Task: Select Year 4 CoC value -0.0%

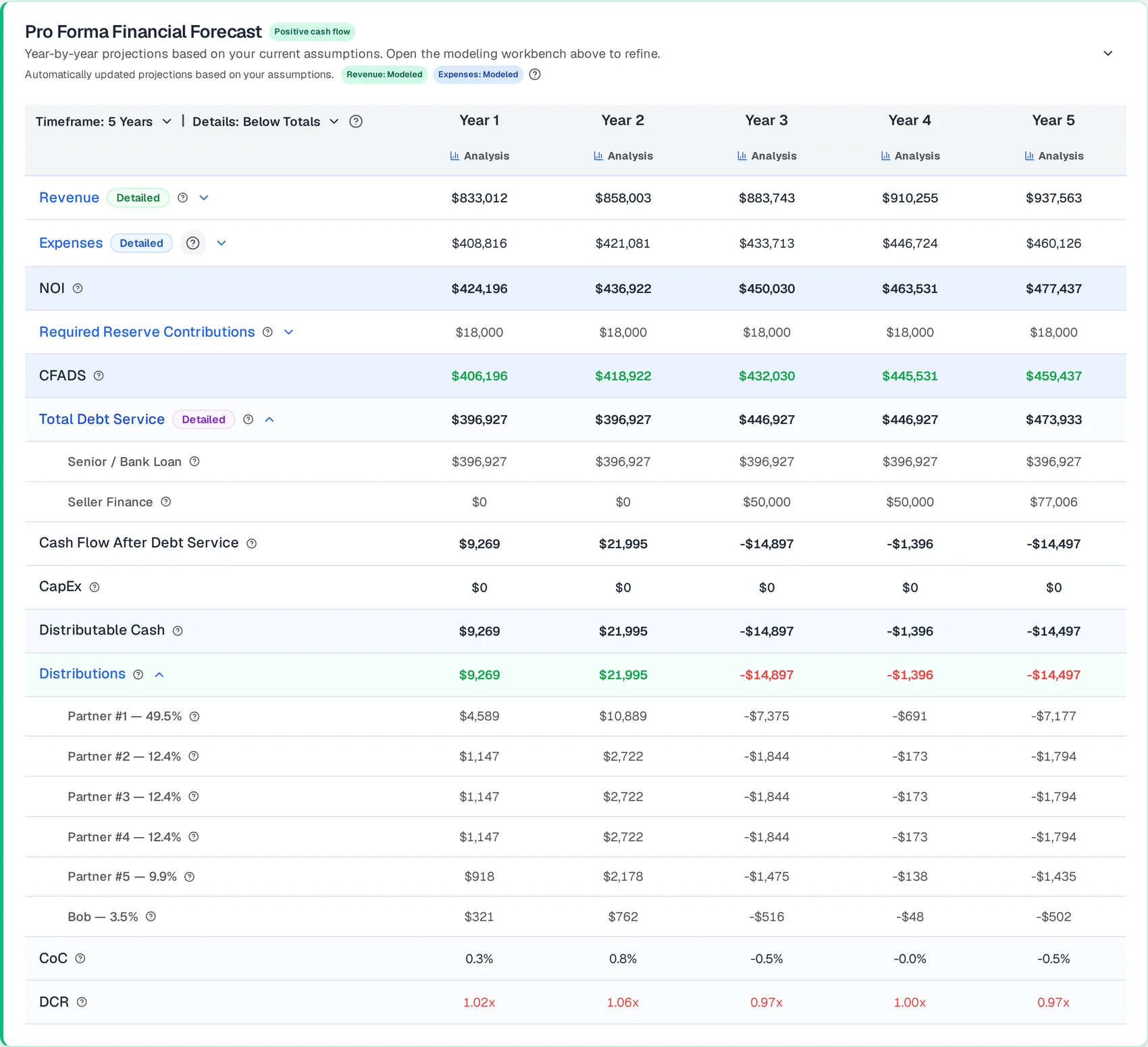Action: 910,959
